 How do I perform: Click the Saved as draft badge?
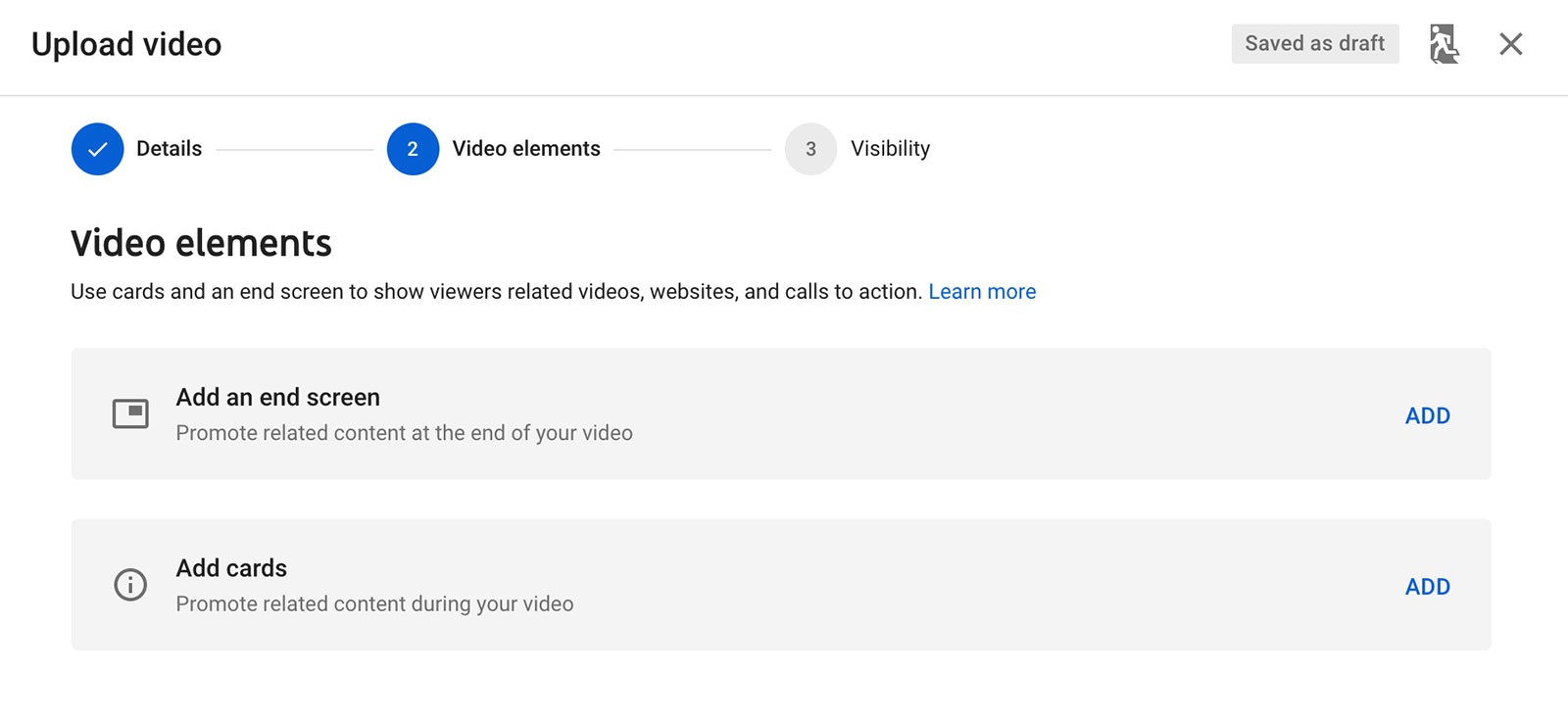pos(1314,44)
